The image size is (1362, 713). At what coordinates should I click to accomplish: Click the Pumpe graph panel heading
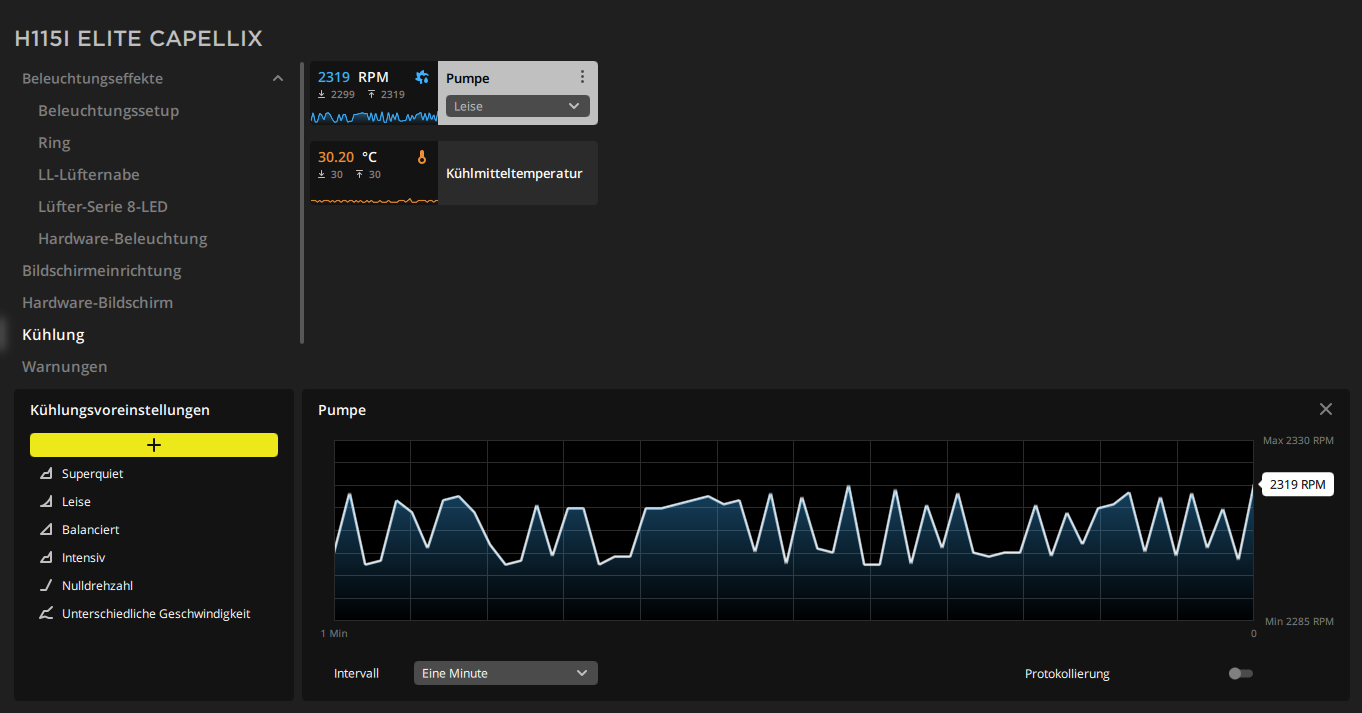point(342,410)
